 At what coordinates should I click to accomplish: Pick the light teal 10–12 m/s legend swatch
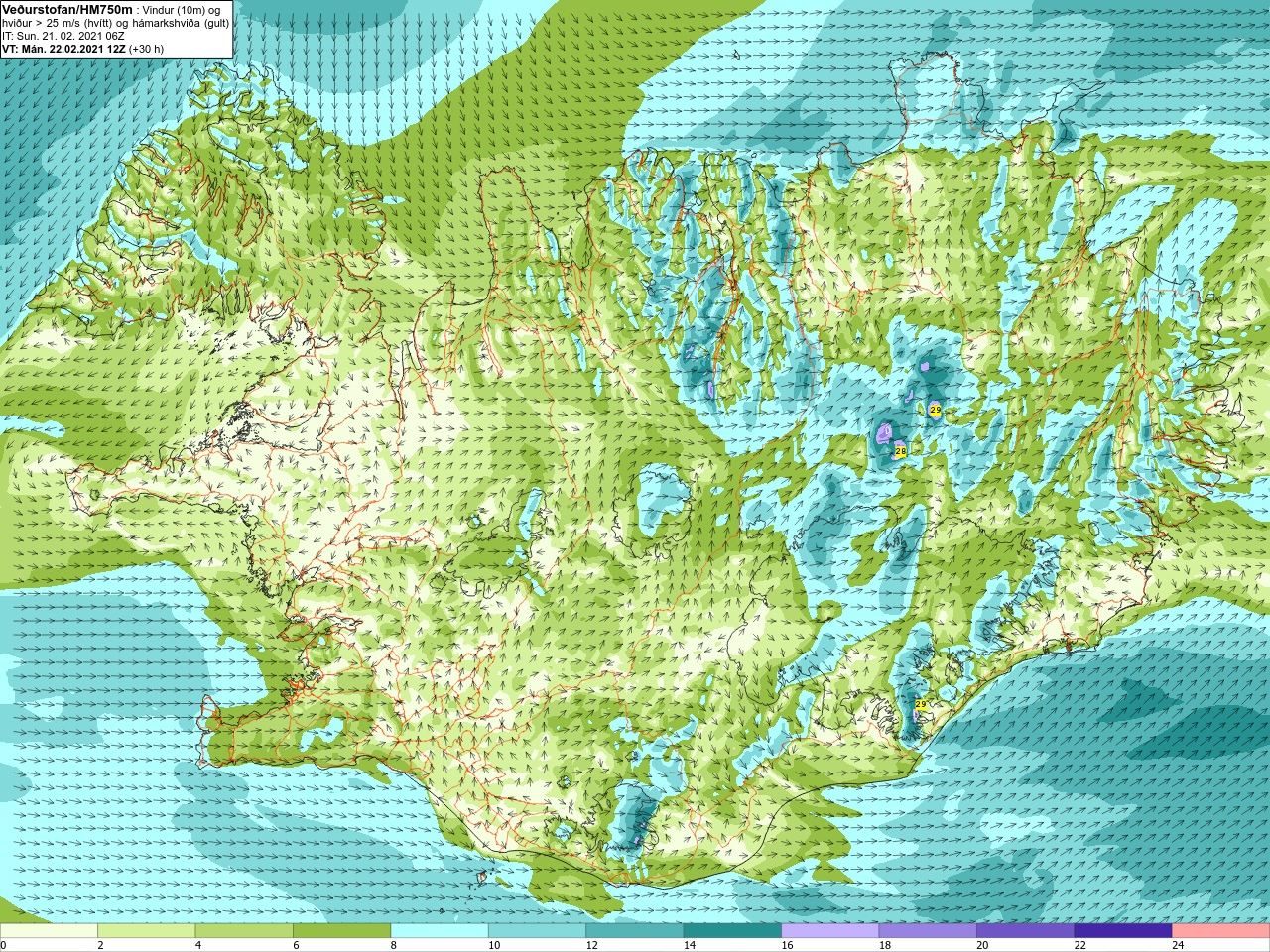click(537, 931)
